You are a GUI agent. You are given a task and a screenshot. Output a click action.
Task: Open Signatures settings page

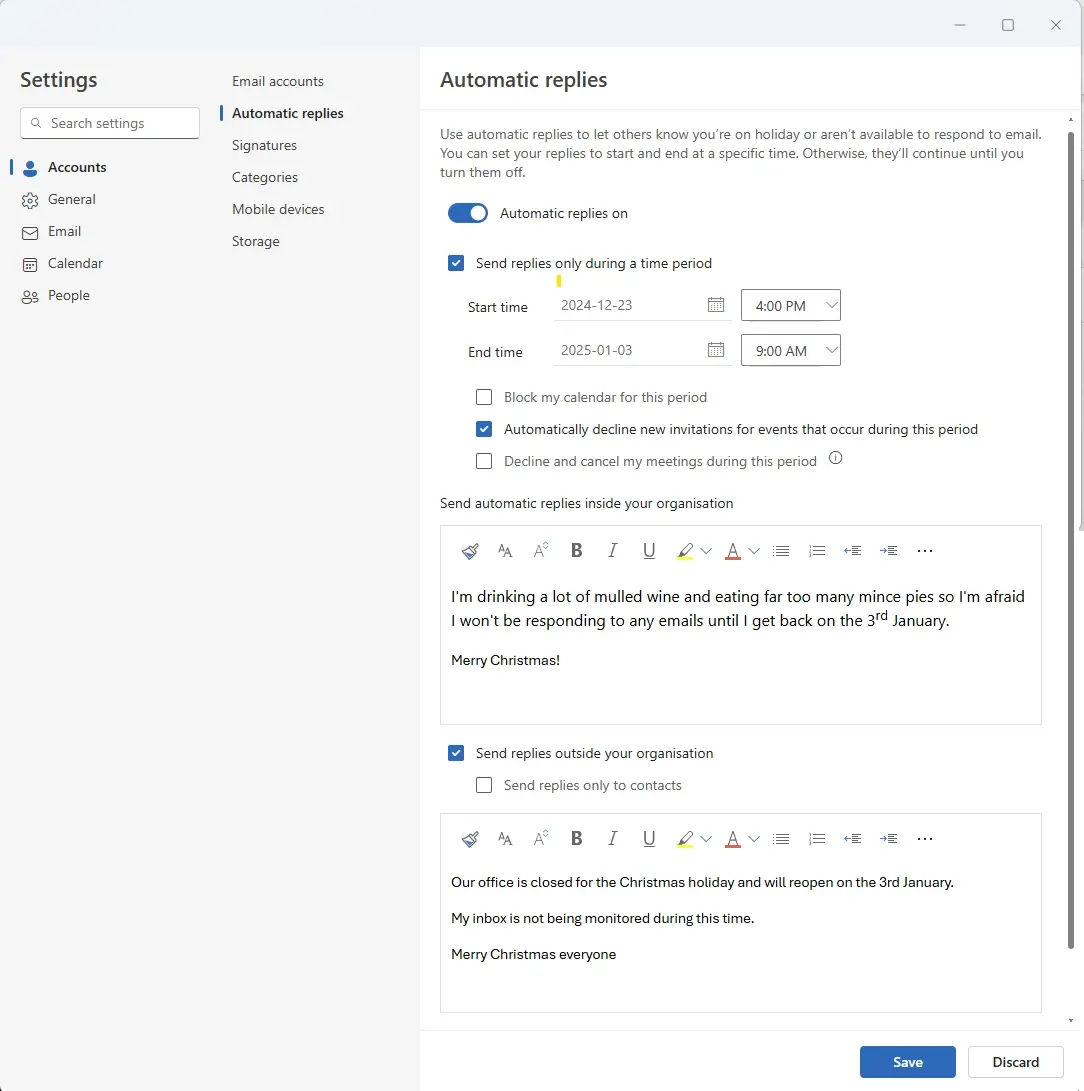264,145
